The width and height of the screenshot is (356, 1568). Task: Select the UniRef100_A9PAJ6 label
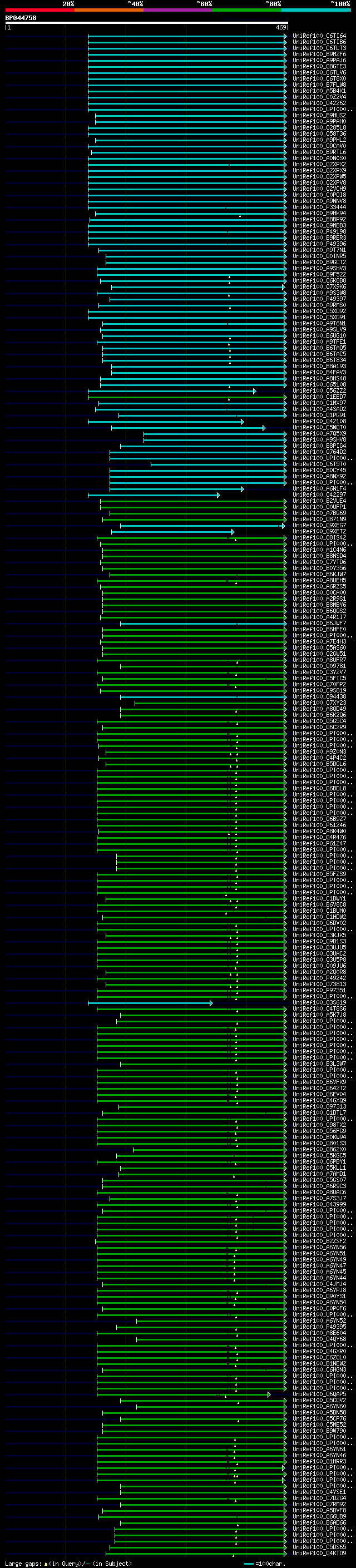(319, 60)
